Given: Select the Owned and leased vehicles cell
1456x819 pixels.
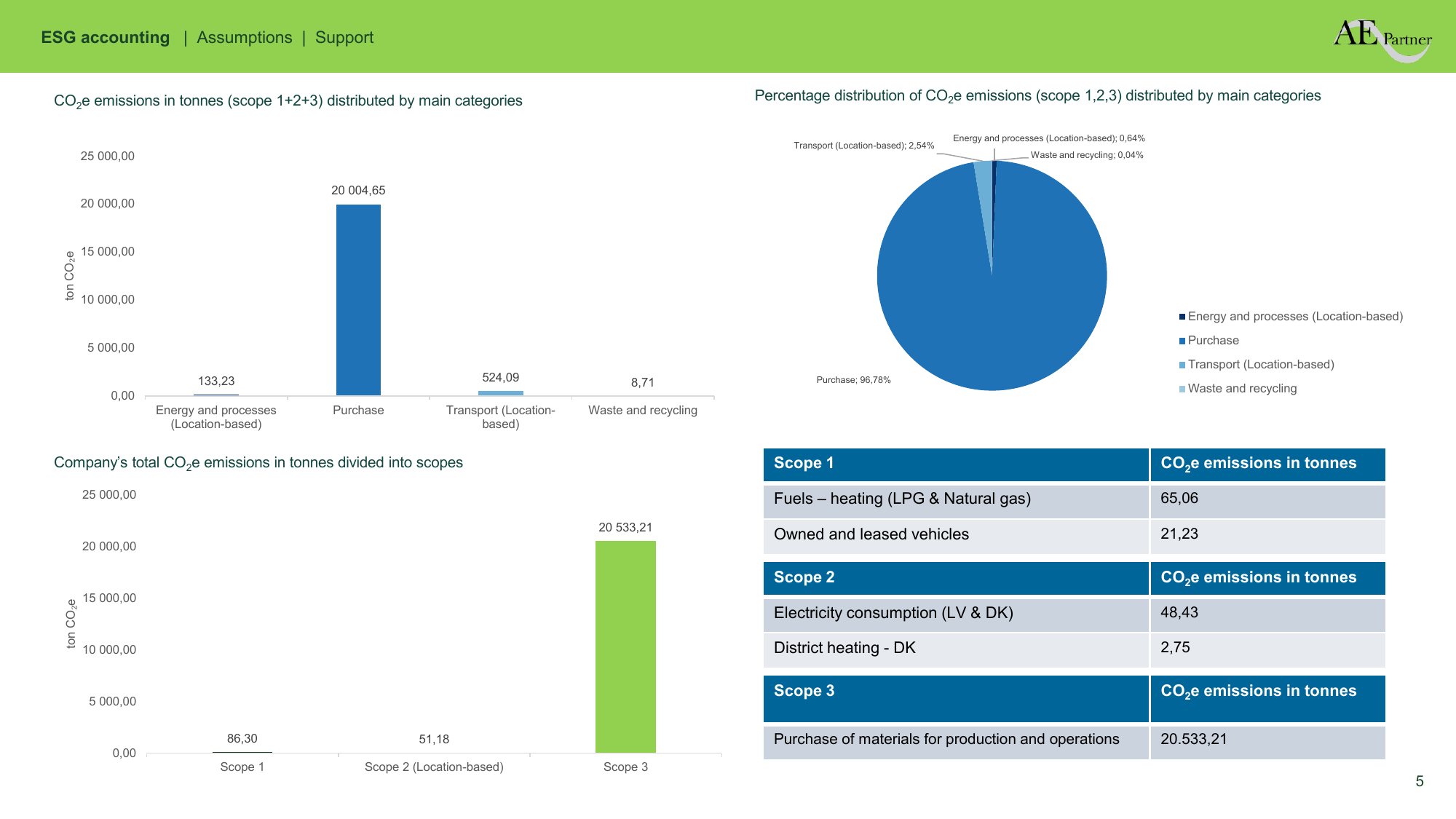Looking at the screenshot, I should pyautogui.click(x=956, y=537).
